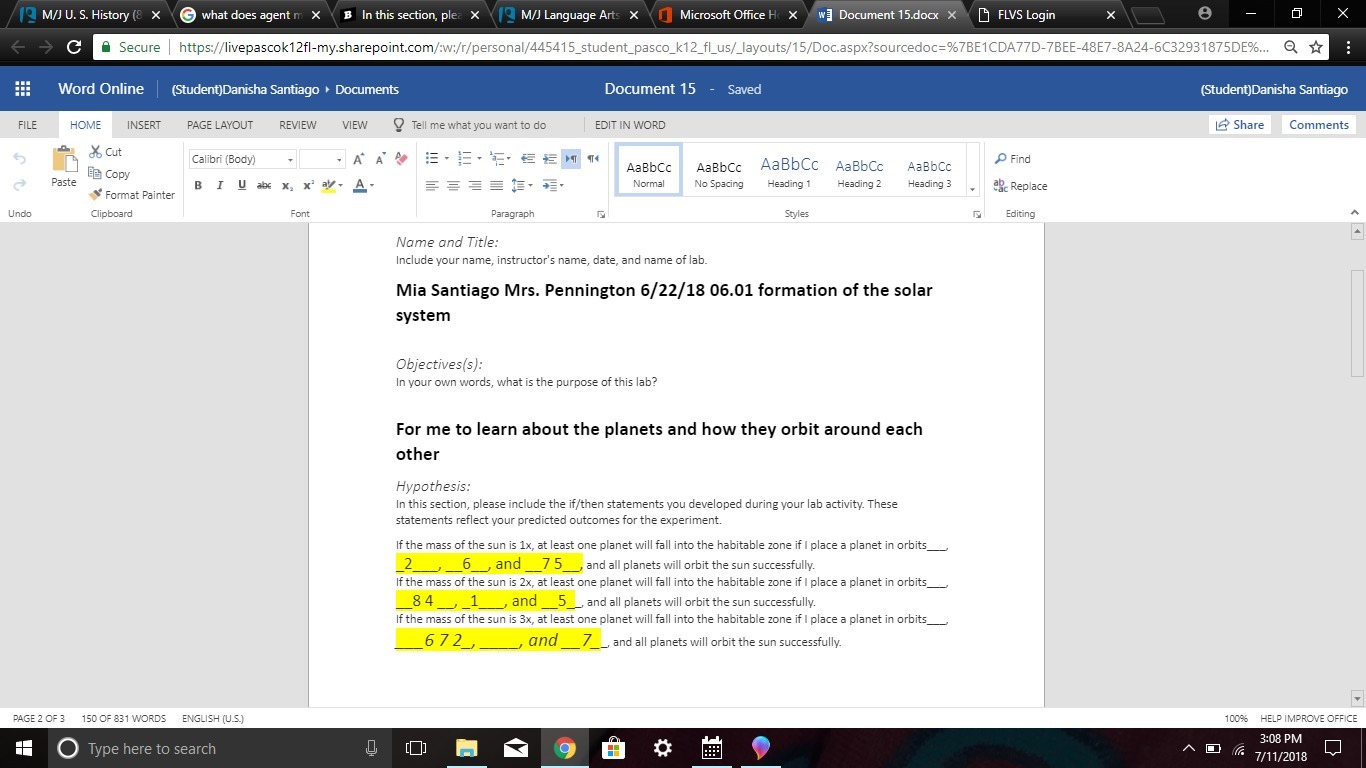
Task: Center align the paragraph text
Action: click(x=453, y=186)
